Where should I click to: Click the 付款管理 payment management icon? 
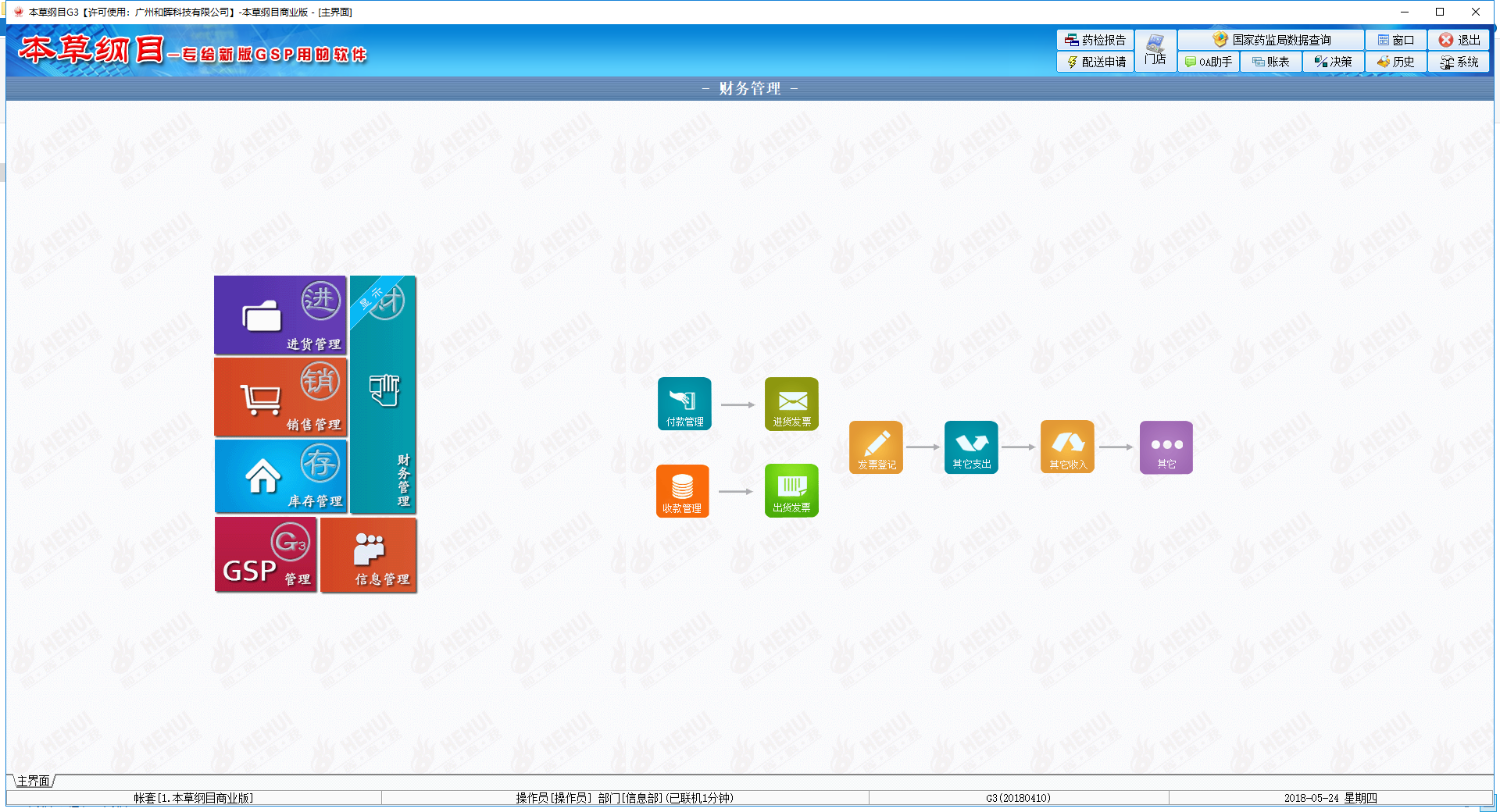[x=684, y=404]
